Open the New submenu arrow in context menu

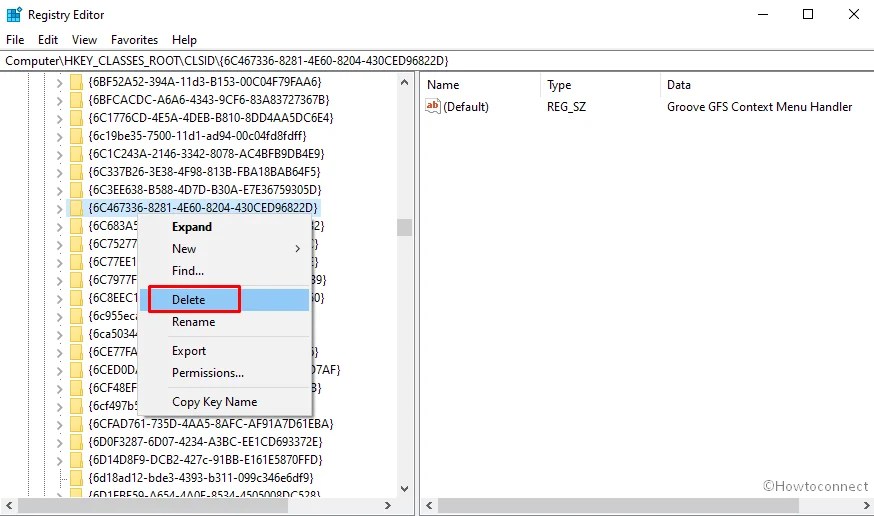[x=298, y=249]
